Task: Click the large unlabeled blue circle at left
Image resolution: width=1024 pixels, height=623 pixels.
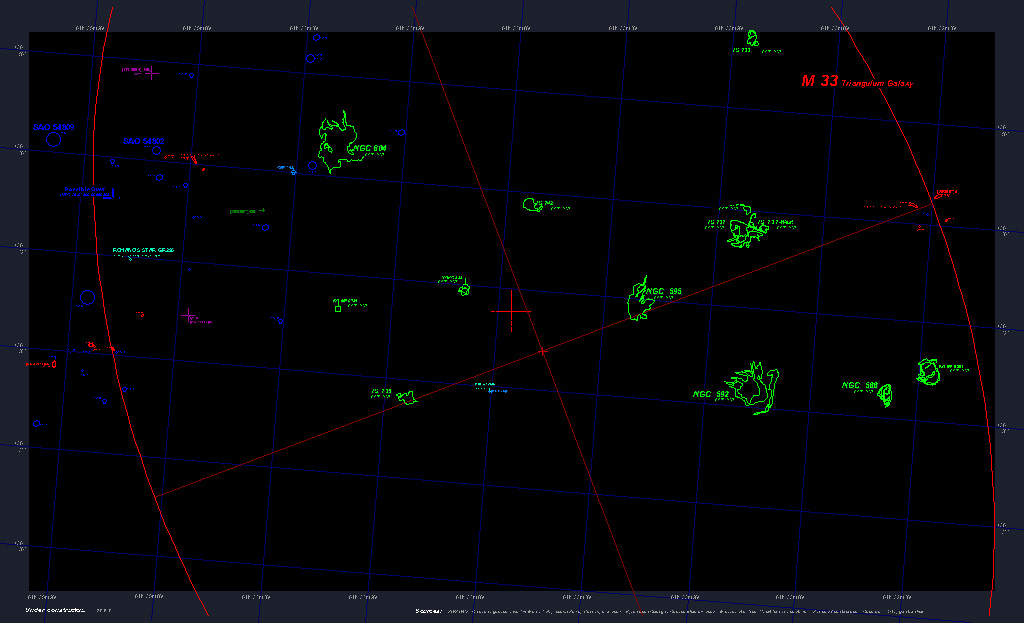Action: coord(87,297)
